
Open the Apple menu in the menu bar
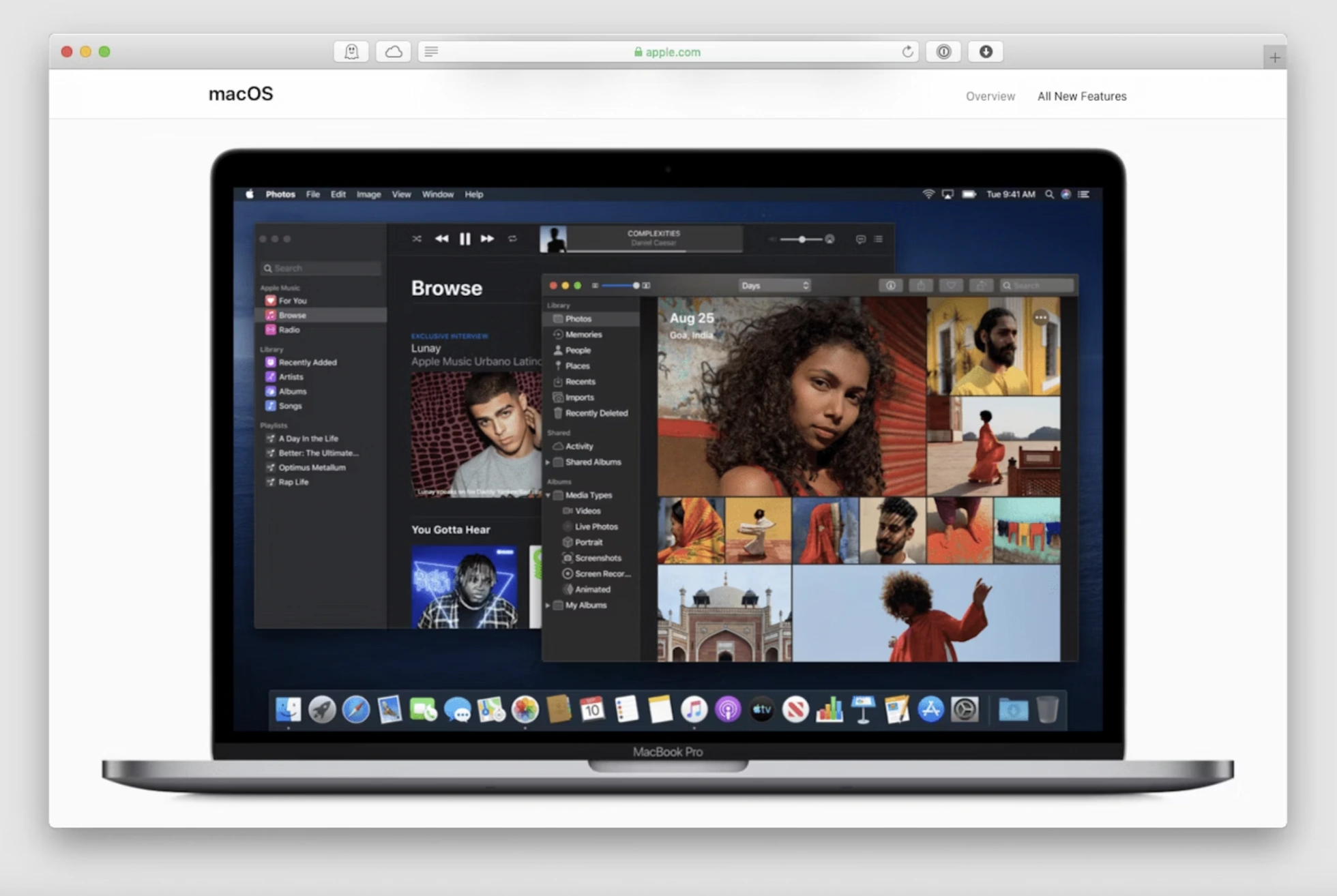pyautogui.click(x=250, y=194)
